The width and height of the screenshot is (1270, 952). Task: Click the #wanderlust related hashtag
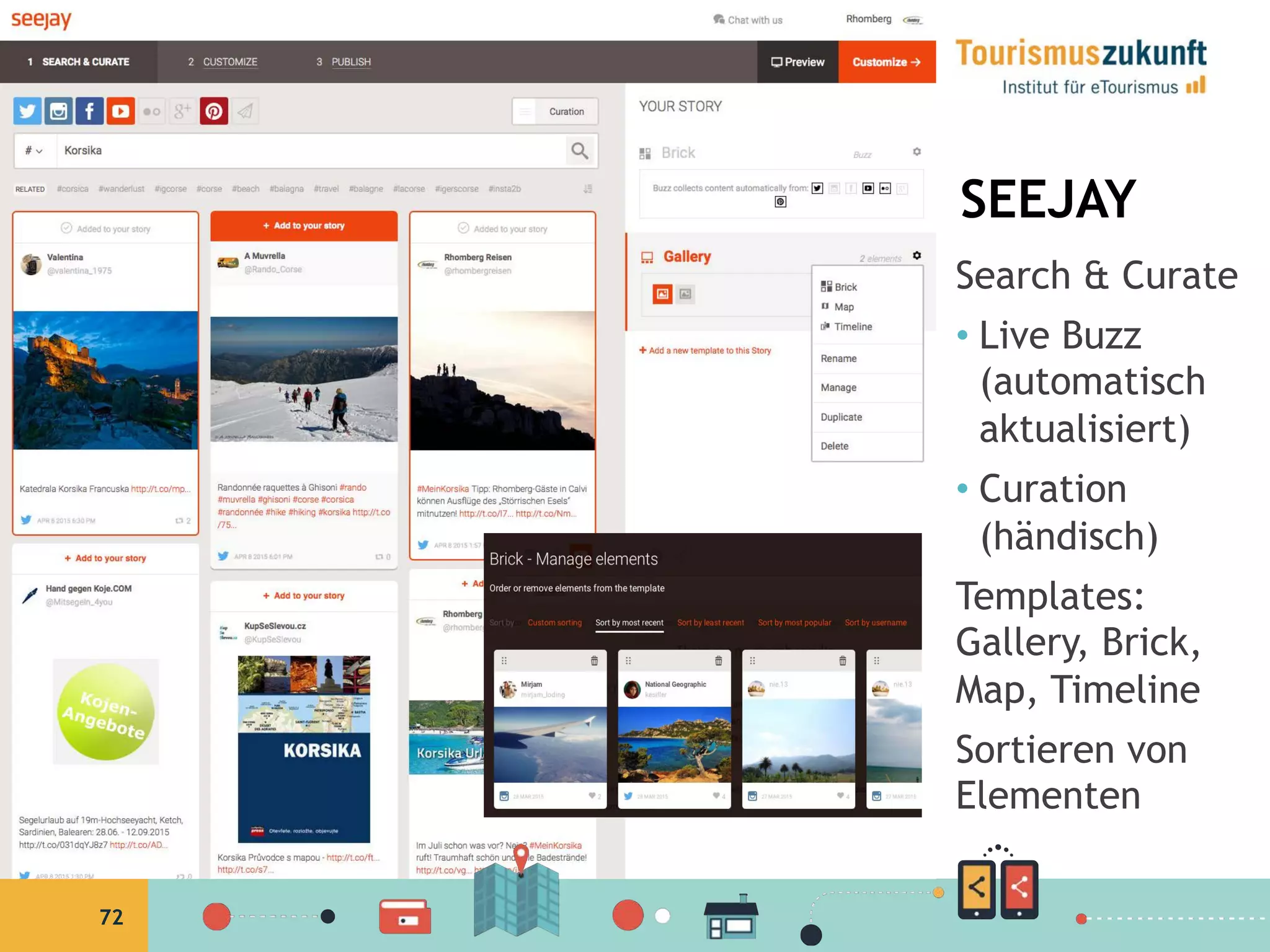pos(122,189)
